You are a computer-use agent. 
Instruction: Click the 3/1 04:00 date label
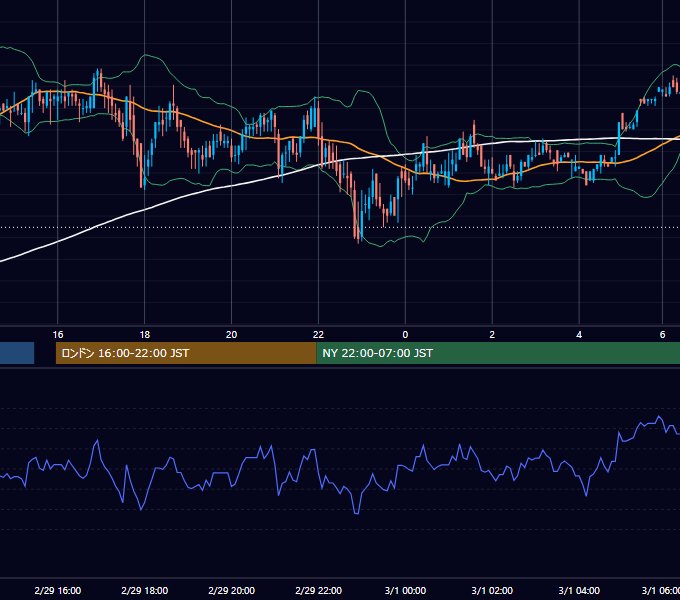click(579, 590)
